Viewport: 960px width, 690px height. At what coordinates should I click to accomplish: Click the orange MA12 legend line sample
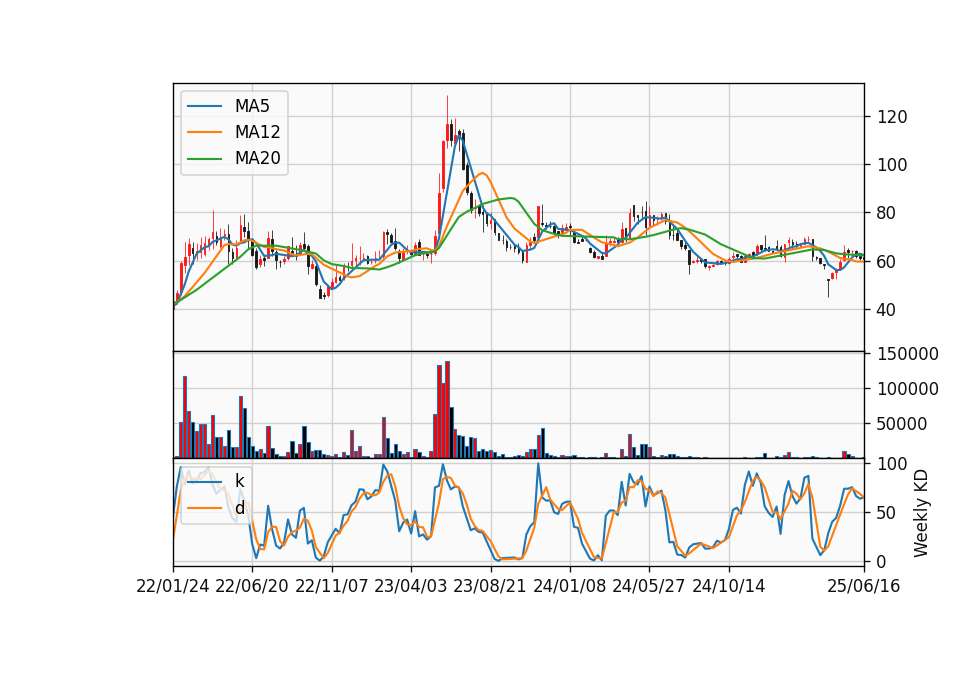pyautogui.click(x=204, y=132)
